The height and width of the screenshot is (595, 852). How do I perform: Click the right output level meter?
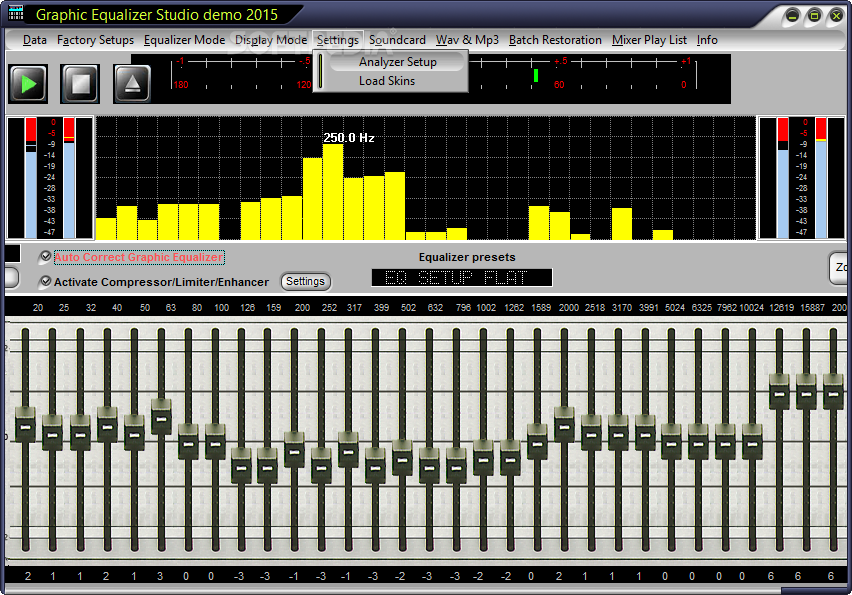click(801, 178)
